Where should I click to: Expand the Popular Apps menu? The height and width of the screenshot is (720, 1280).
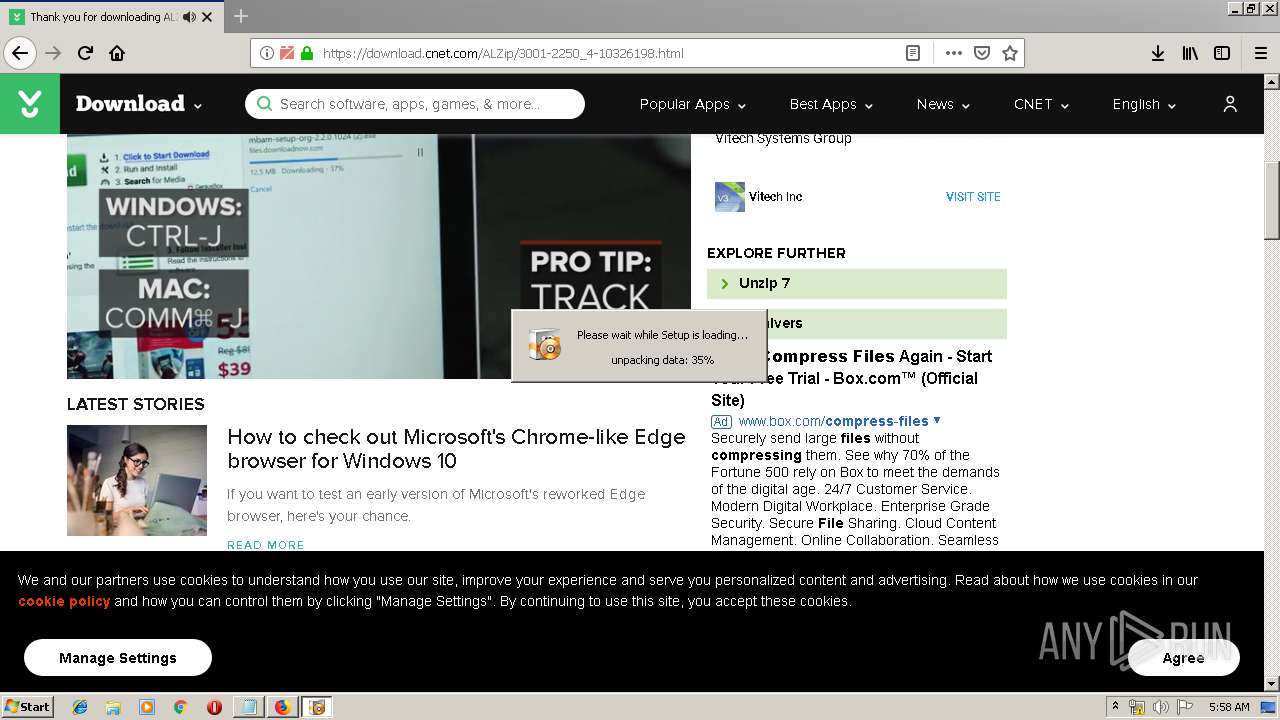(x=693, y=104)
